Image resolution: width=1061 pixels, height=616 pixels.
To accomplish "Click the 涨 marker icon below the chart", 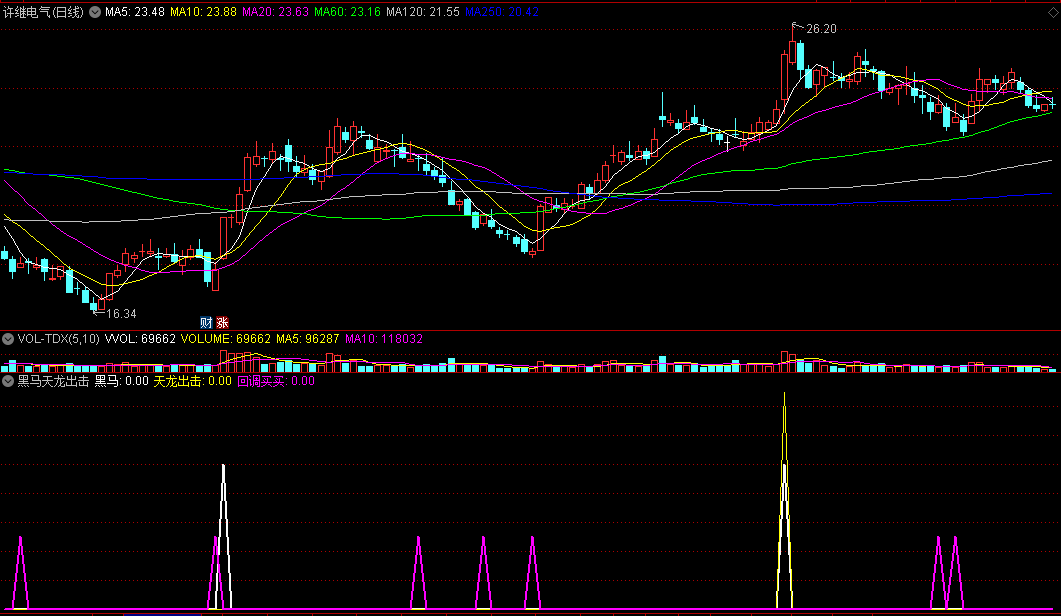I will [222, 323].
